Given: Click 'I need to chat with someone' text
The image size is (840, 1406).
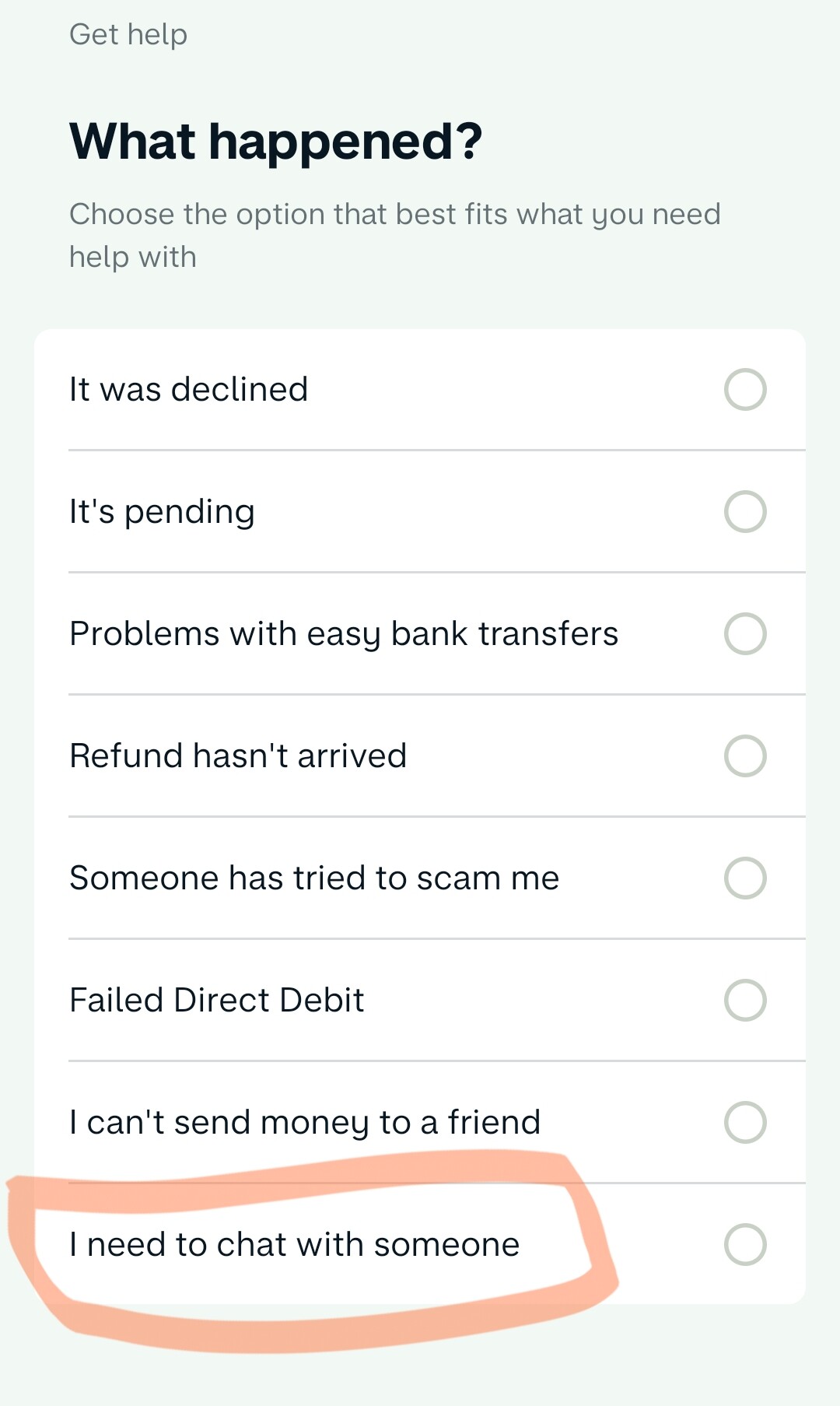Looking at the screenshot, I should (294, 1244).
